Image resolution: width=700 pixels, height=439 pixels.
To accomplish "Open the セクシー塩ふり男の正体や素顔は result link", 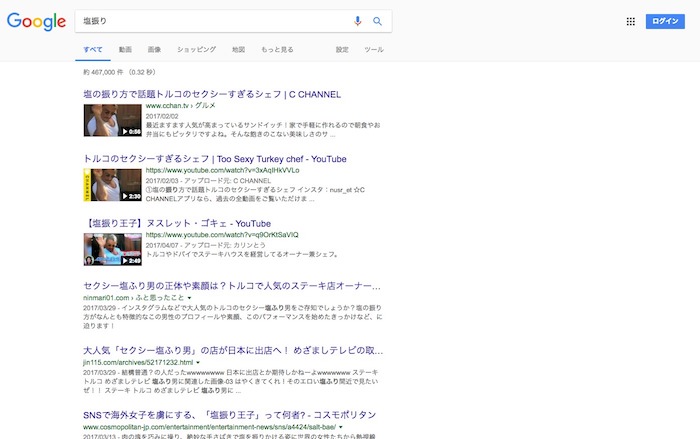I will [x=232, y=285].
